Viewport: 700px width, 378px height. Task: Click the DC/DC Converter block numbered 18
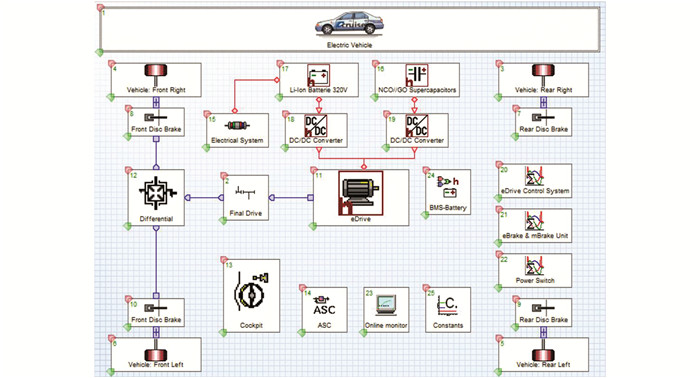tap(316, 130)
